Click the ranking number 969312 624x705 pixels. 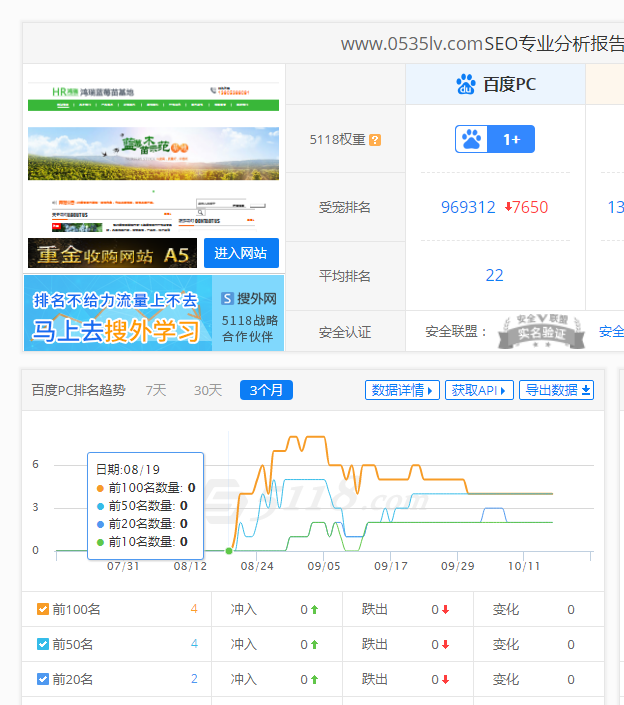tap(468, 207)
